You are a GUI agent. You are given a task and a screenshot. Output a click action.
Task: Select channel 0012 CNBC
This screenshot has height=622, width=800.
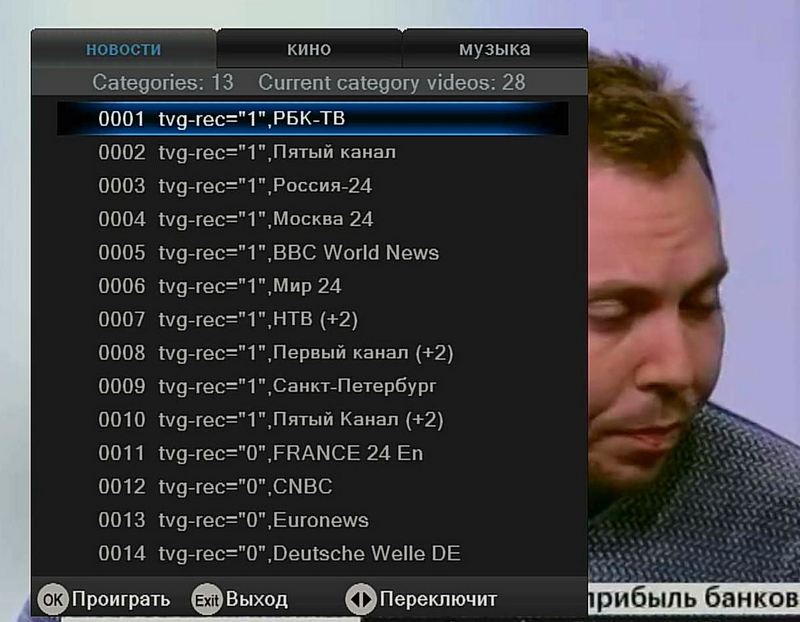tap(313, 486)
